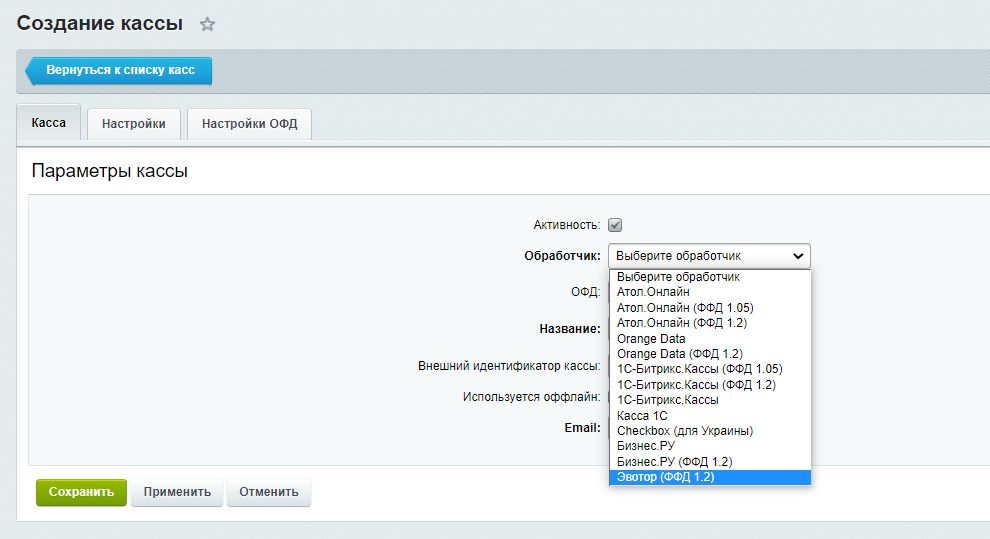This screenshot has height=539, width=990.
Task: Select 1С-Битрикс.Кассы (ФФД 1.2) option
Action: click(696, 385)
